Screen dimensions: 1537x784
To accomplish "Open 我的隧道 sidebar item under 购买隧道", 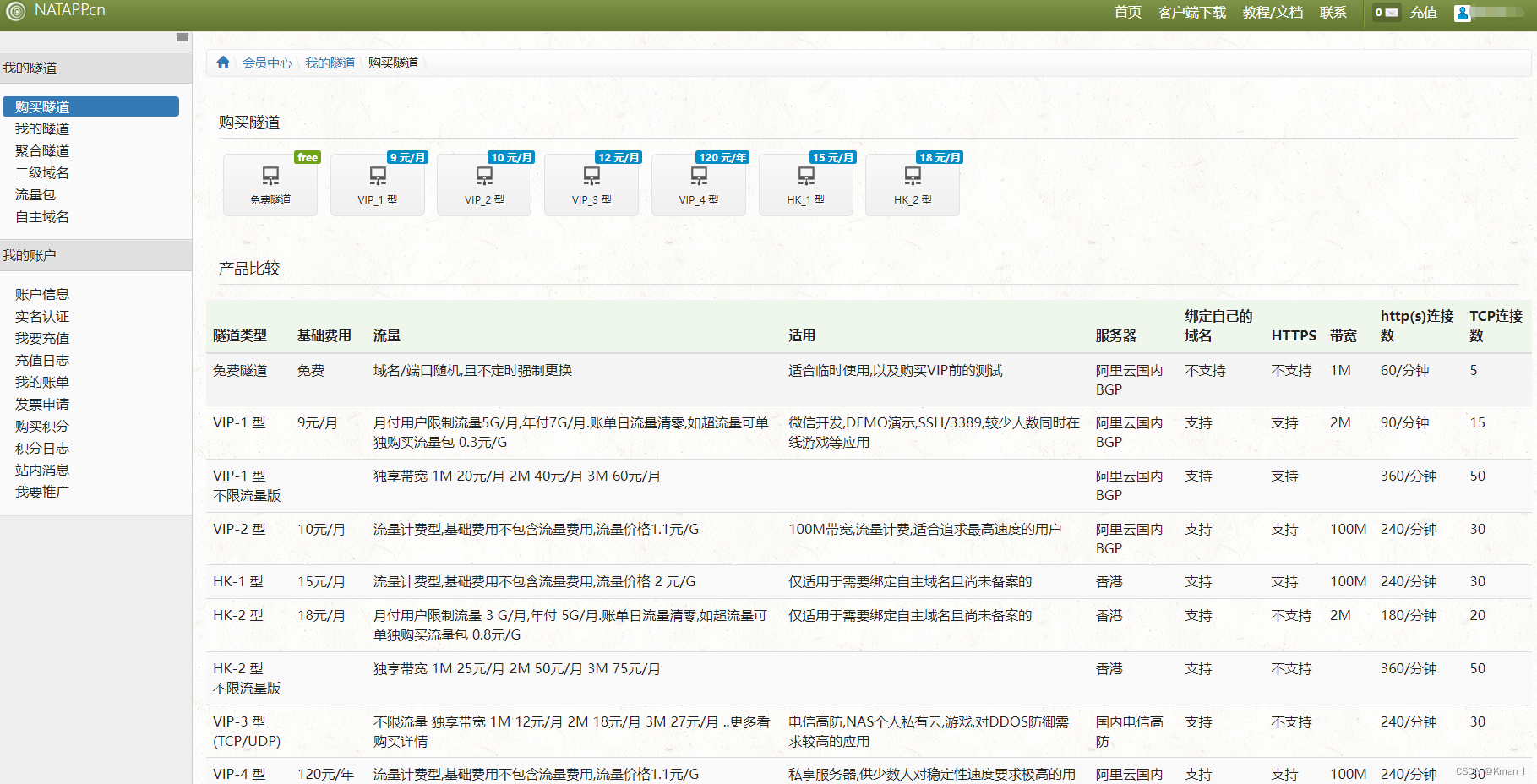I will click(x=42, y=128).
